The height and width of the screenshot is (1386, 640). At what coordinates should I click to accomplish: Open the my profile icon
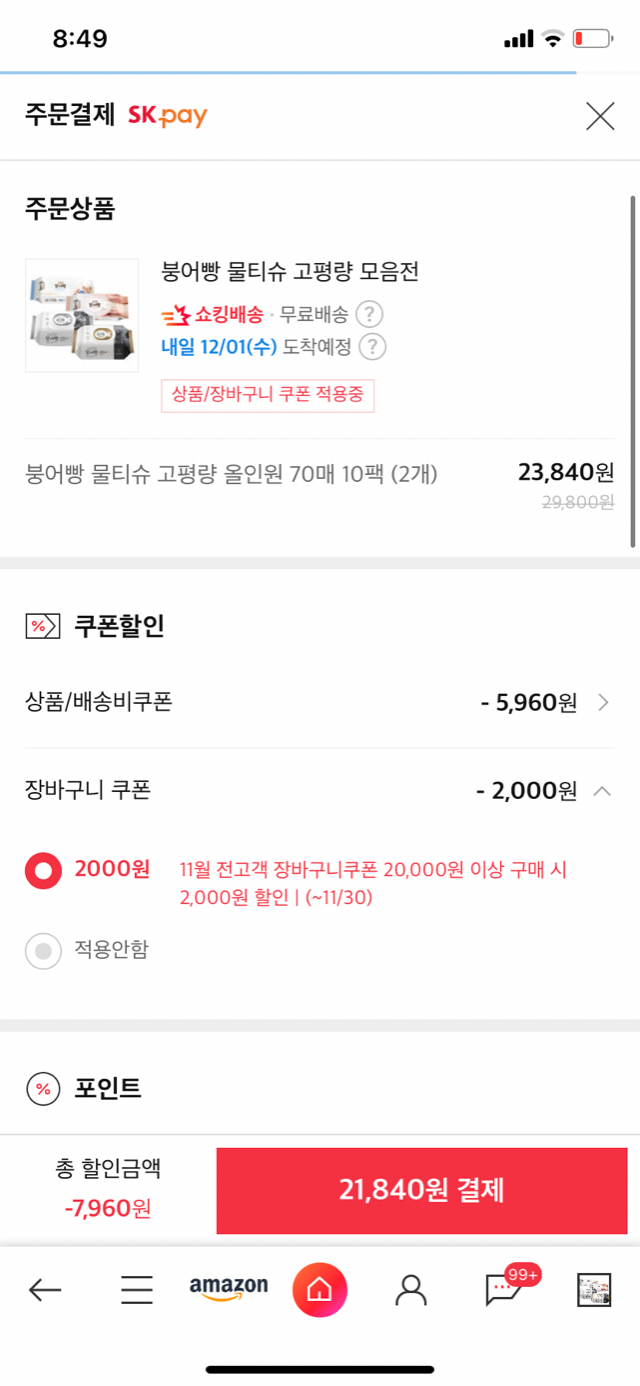click(411, 1290)
